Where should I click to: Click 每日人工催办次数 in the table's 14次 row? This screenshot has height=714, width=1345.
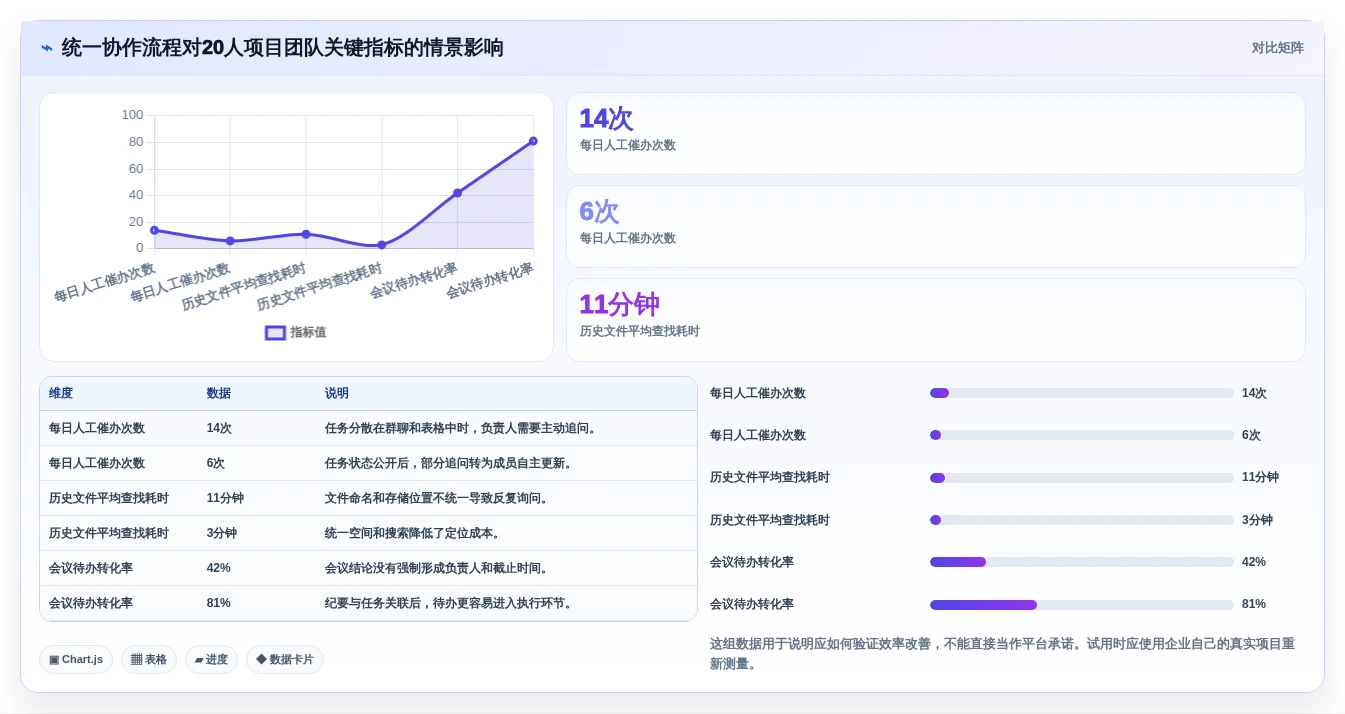coord(97,428)
